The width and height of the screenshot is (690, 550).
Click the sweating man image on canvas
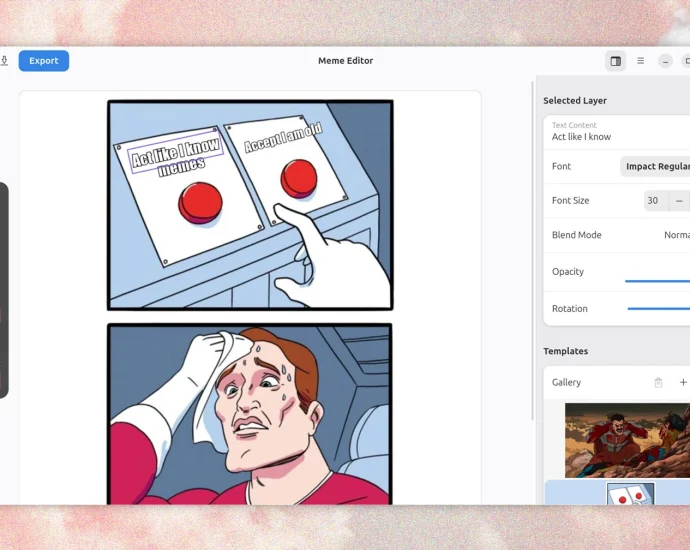(x=250, y=414)
